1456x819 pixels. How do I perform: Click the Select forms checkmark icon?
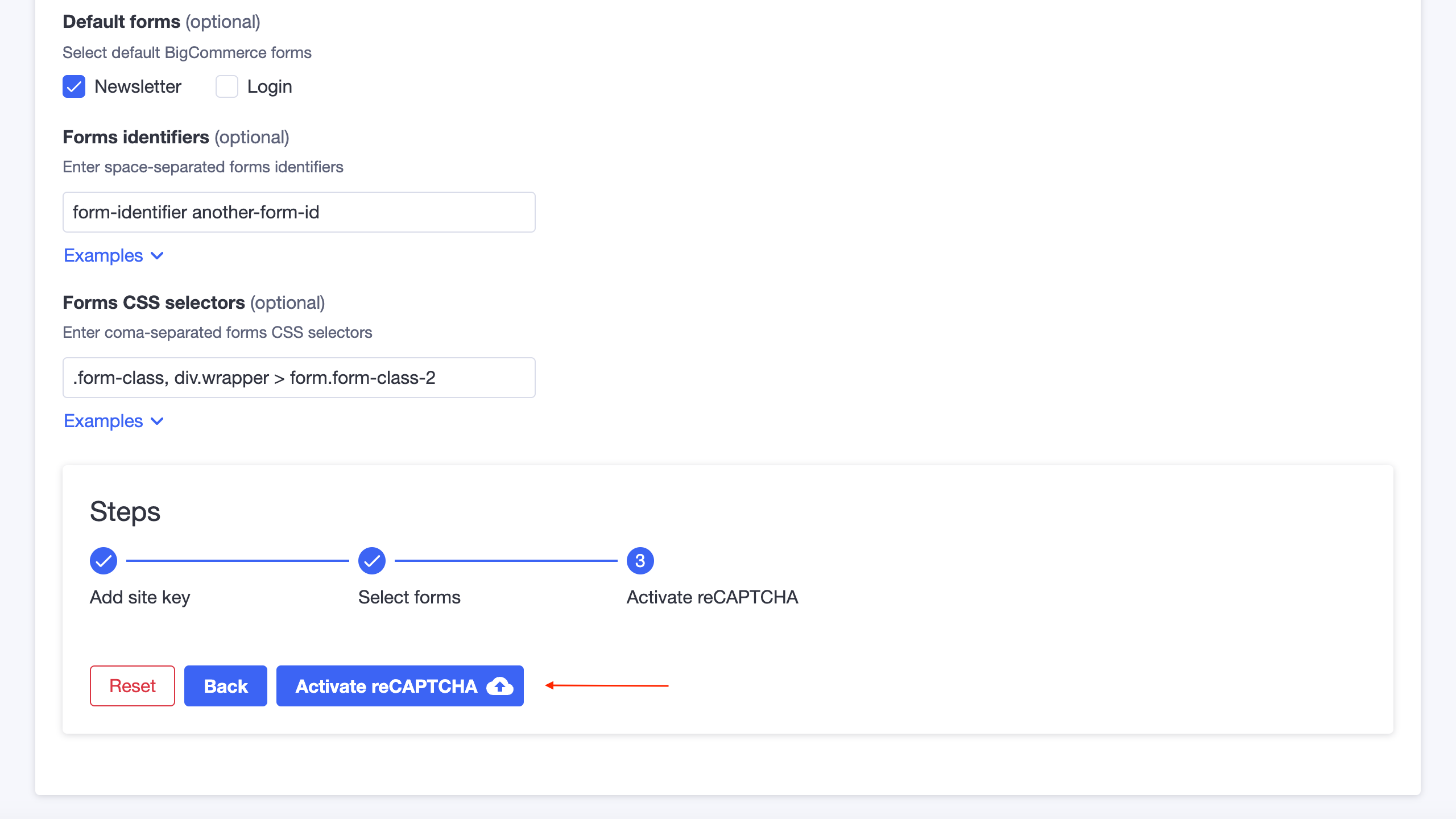click(372, 561)
